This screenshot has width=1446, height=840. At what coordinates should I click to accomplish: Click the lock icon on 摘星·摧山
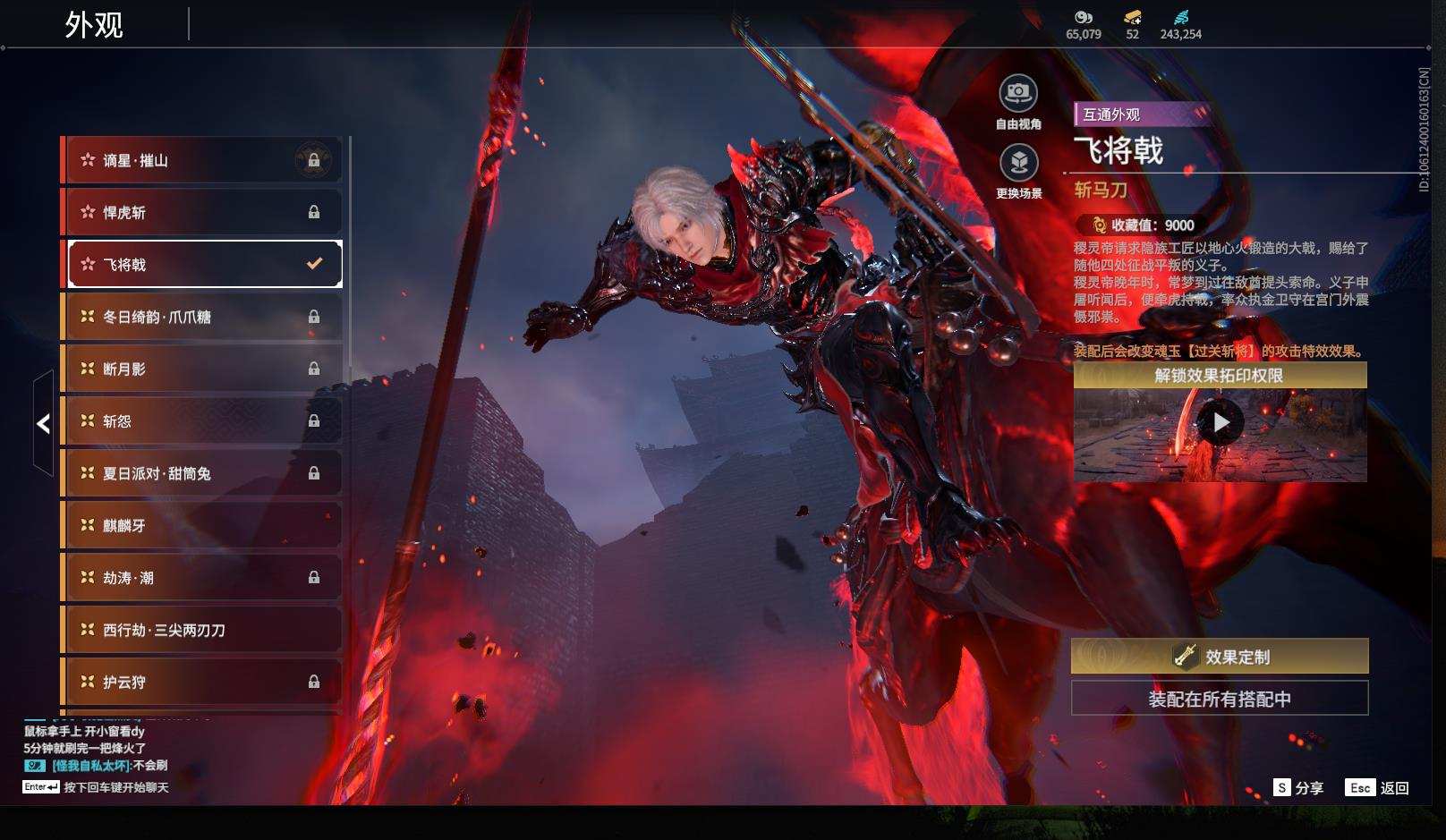pyautogui.click(x=314, y=160)
